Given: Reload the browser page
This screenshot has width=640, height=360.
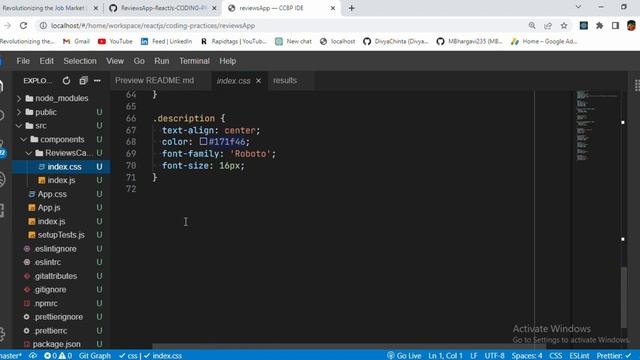Looking at the screenshot, I should click(x=23, y=25).
